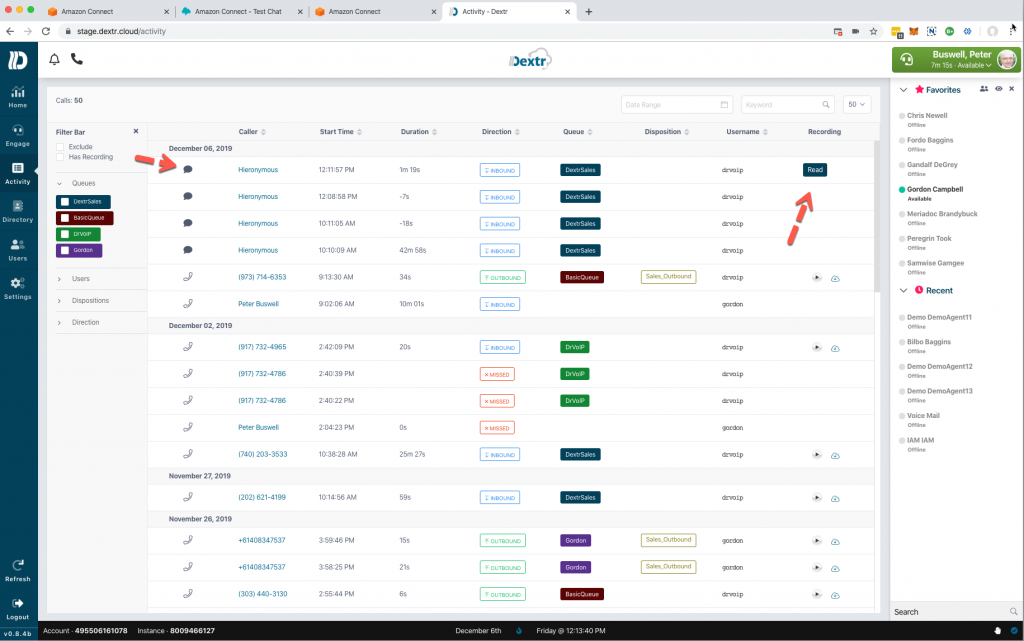Open caller Peter Buswell at 9:02:06 AM
Screen dimensions: 1024x641
259,304
